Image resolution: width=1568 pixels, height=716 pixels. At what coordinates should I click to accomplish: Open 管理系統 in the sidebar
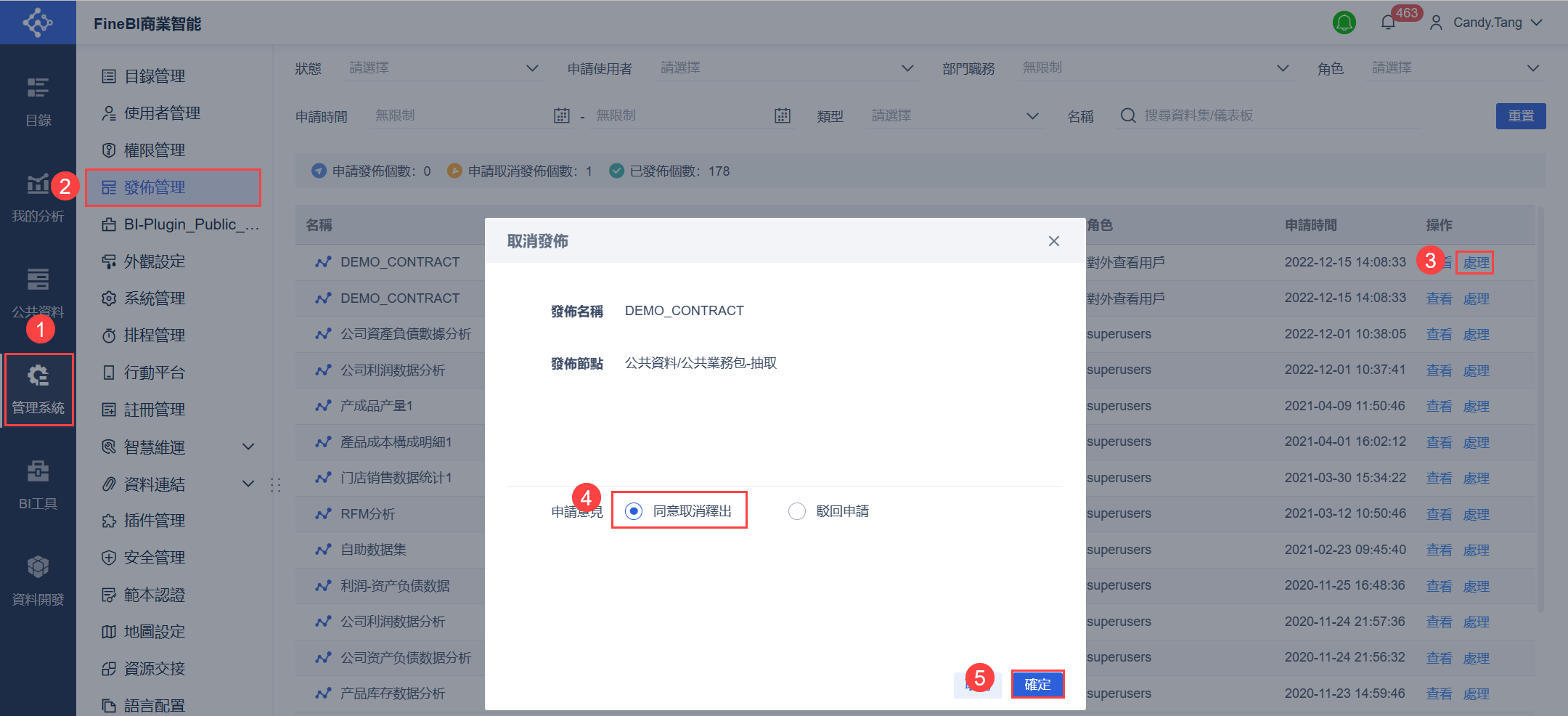(38, 389)
